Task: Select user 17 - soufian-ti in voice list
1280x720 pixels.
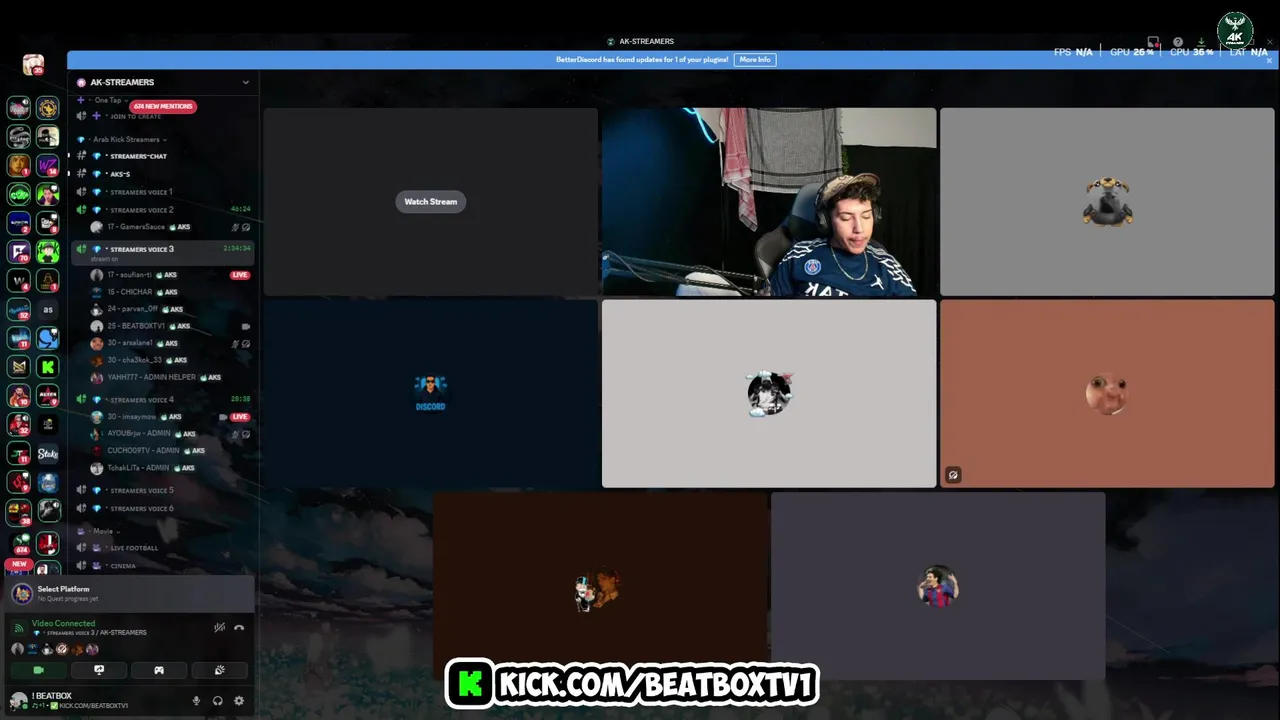Action: [170, 275]
